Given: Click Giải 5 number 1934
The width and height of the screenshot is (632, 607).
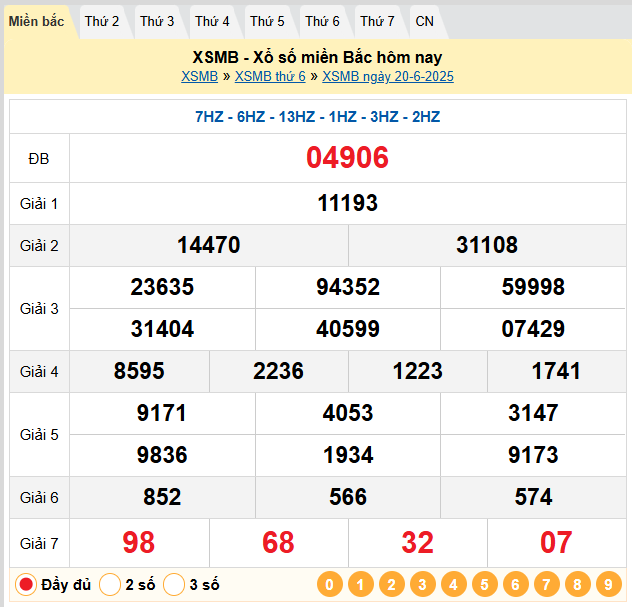Looking at the screenshot, I should [x=348, y=455].
